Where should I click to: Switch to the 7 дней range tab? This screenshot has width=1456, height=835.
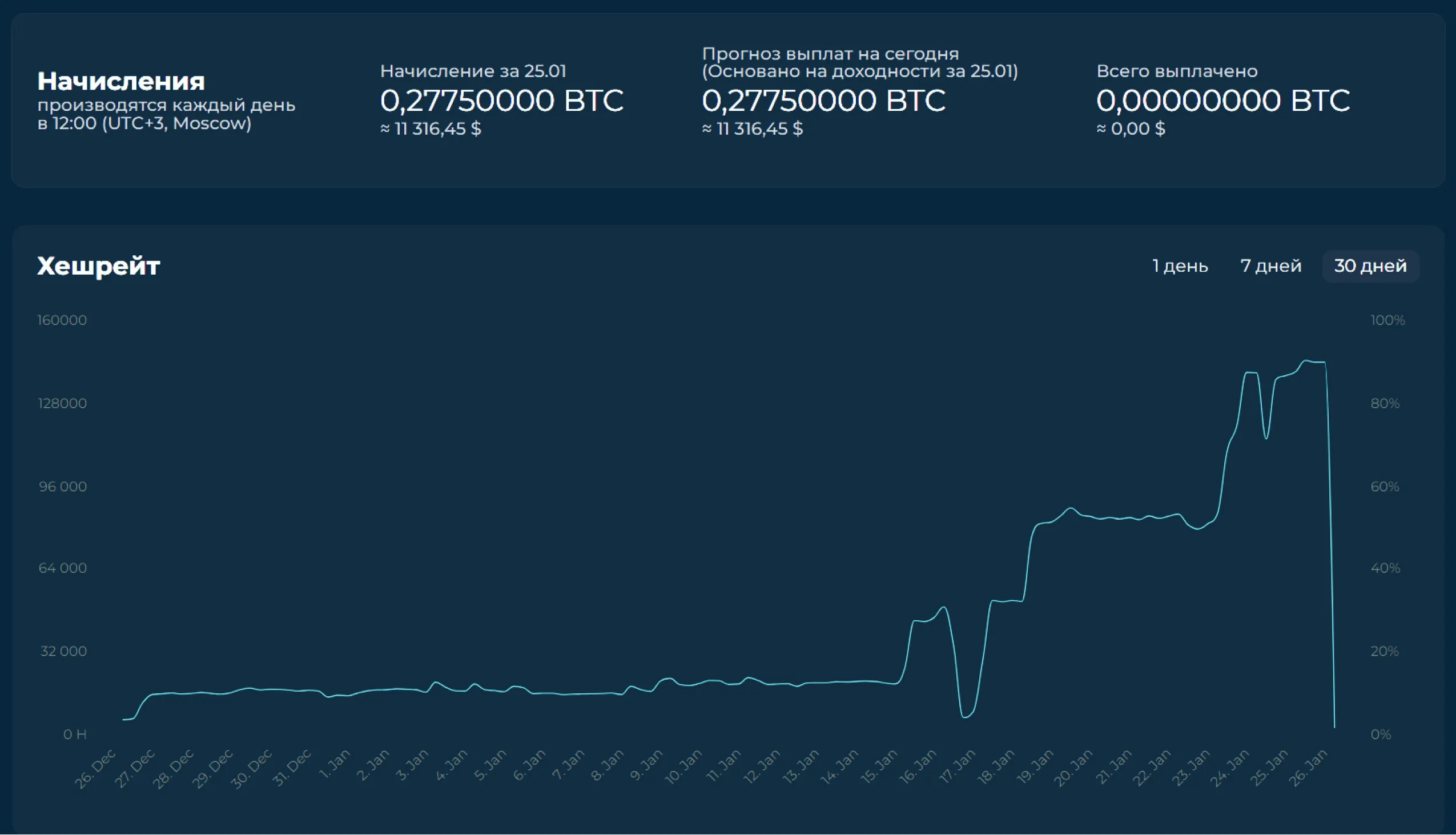[1270, 266]
